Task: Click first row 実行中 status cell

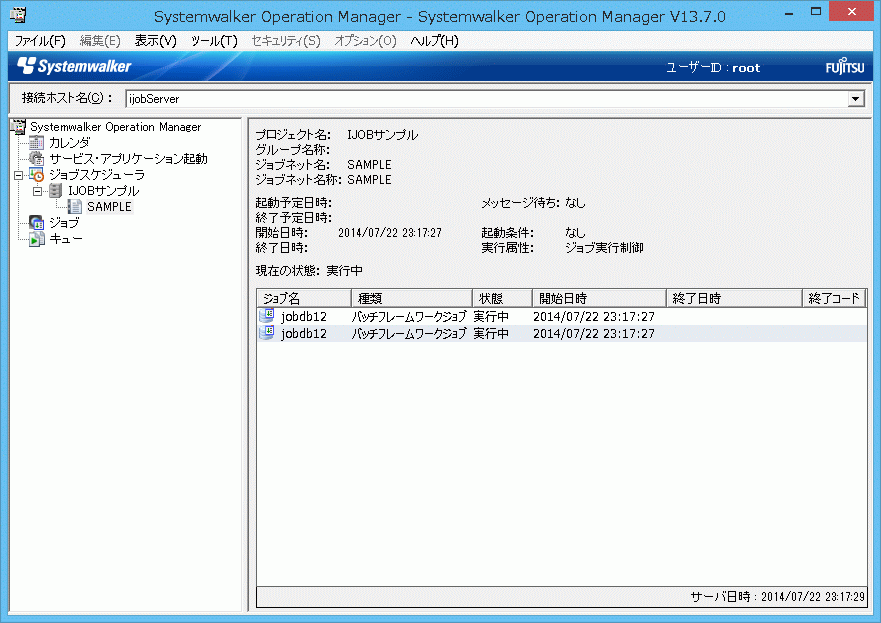Action: coord(491,316)
